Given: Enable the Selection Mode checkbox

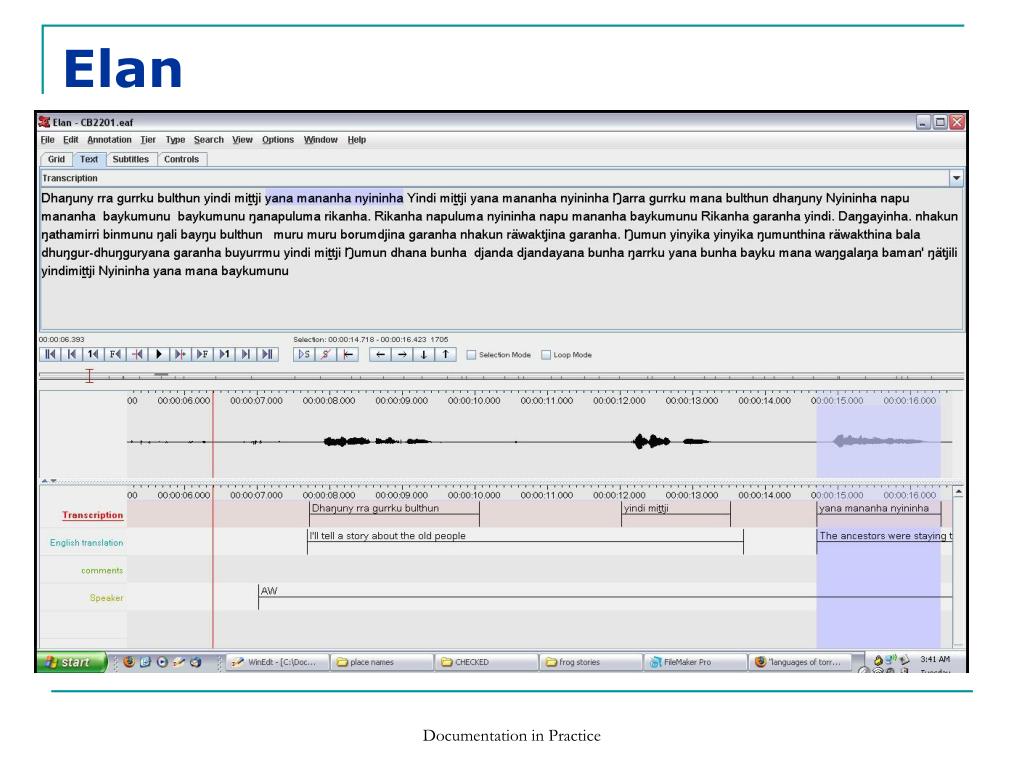Looking at the screenshot, I should pos(471,355).
